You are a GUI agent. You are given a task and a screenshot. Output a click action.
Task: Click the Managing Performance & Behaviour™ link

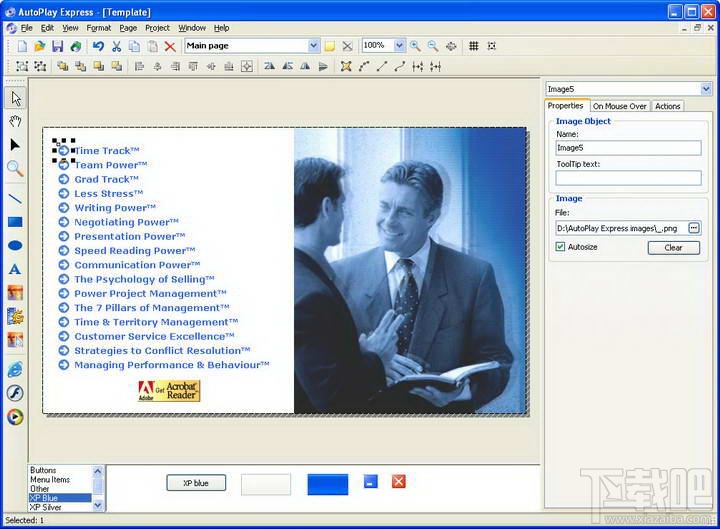(172, 365)
